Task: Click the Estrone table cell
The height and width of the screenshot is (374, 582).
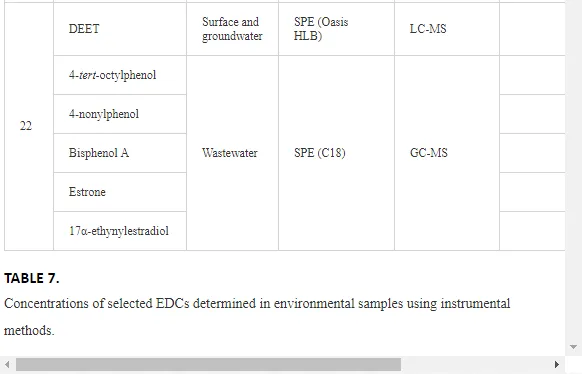Action: coord(120,192)
